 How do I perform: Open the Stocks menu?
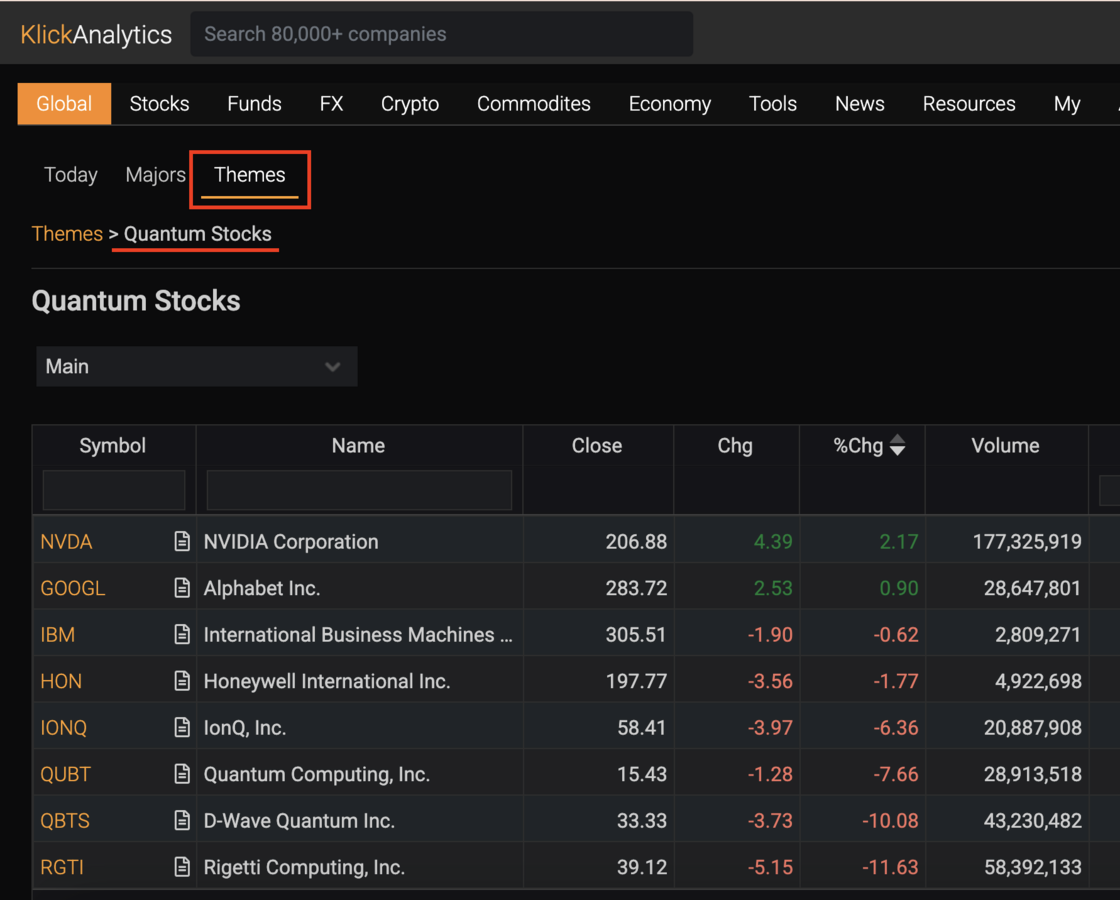pyautogui.click(x=159, y=104)
